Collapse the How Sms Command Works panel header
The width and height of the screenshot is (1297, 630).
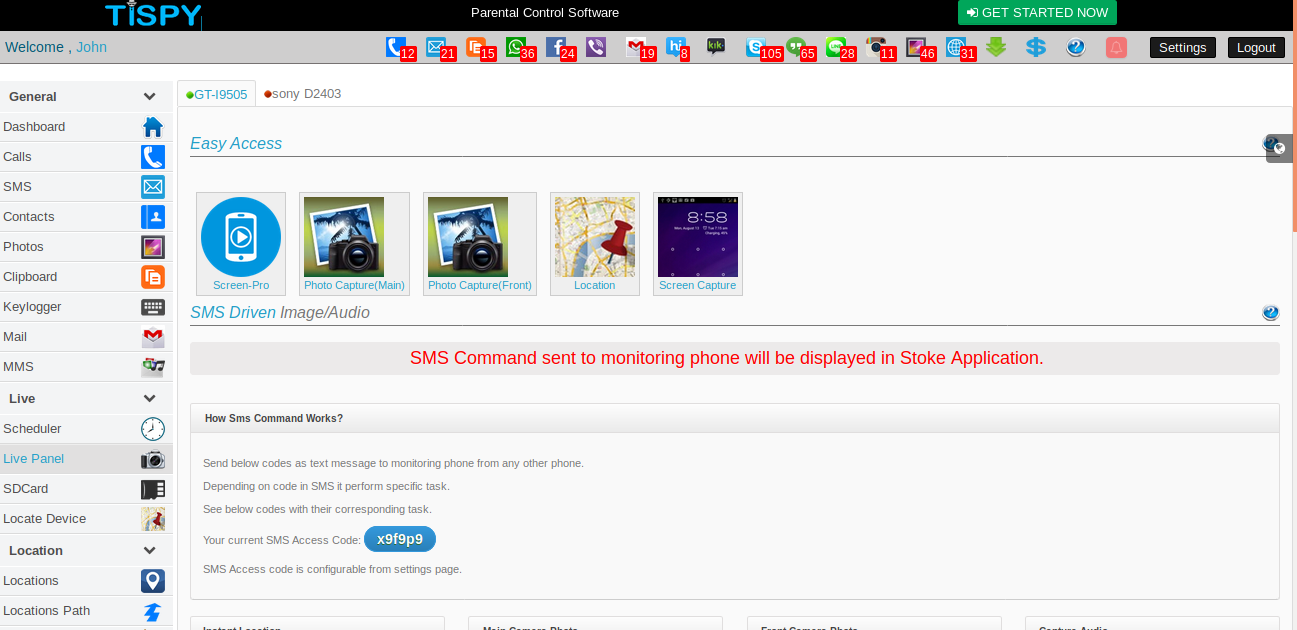point(734,418)
